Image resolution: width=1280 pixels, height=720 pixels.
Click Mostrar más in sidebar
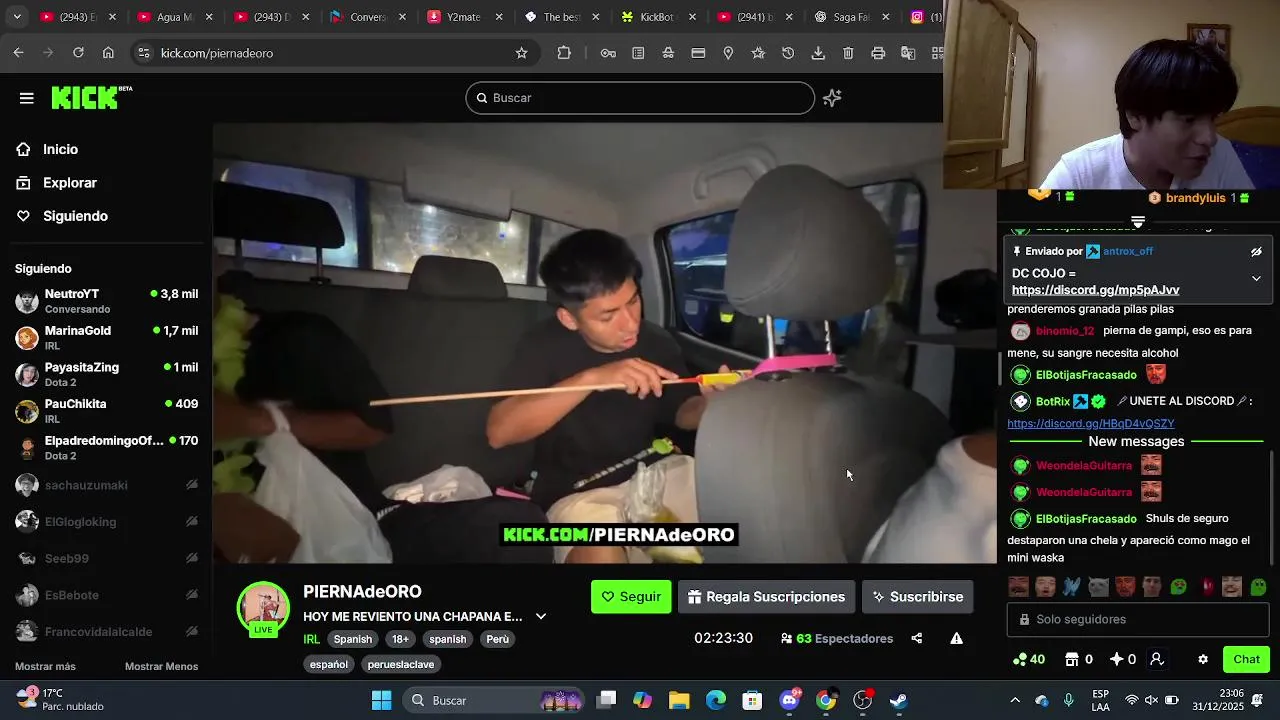point(45,667)
